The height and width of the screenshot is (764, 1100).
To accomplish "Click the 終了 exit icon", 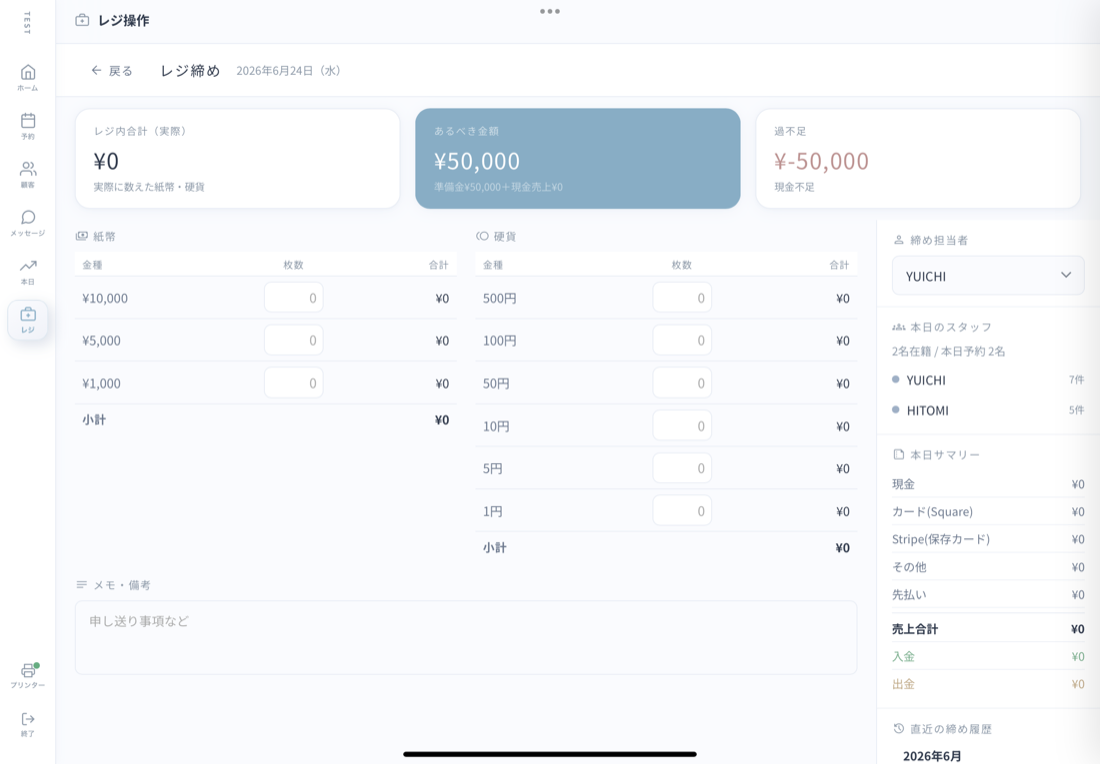I will click(x=27, y=723).
